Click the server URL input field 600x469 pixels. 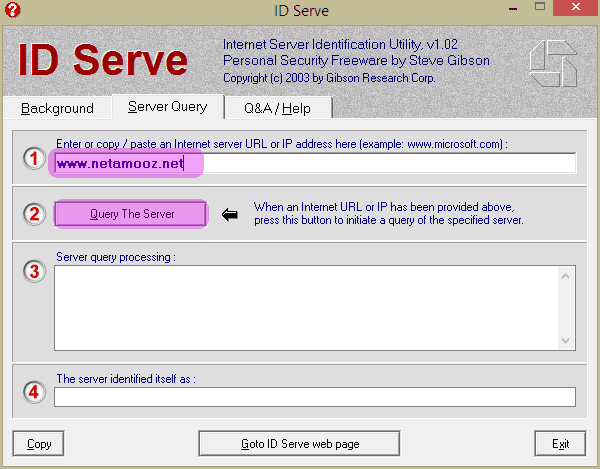click(x=315, y=164)
